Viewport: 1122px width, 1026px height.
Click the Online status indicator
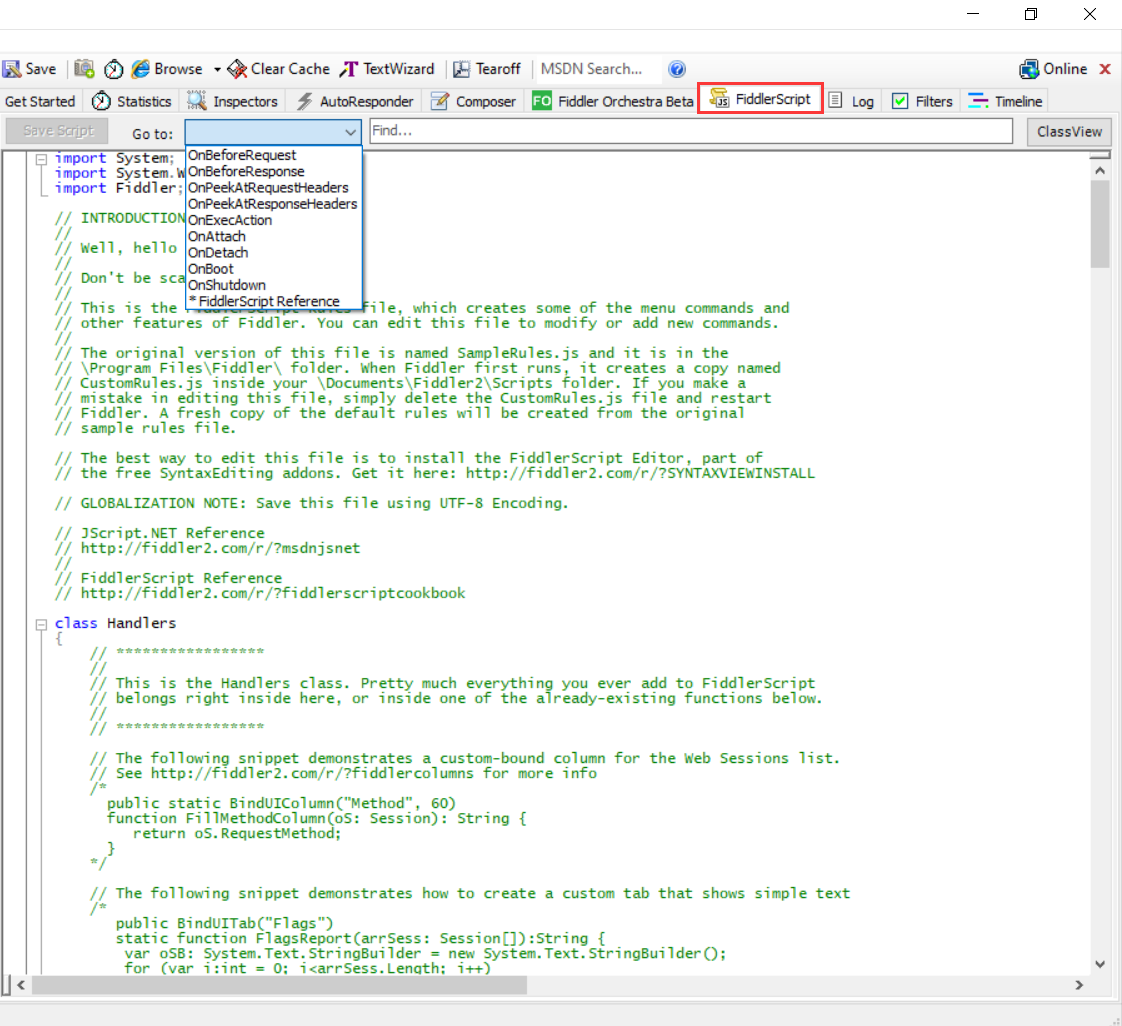(1053, 69)
